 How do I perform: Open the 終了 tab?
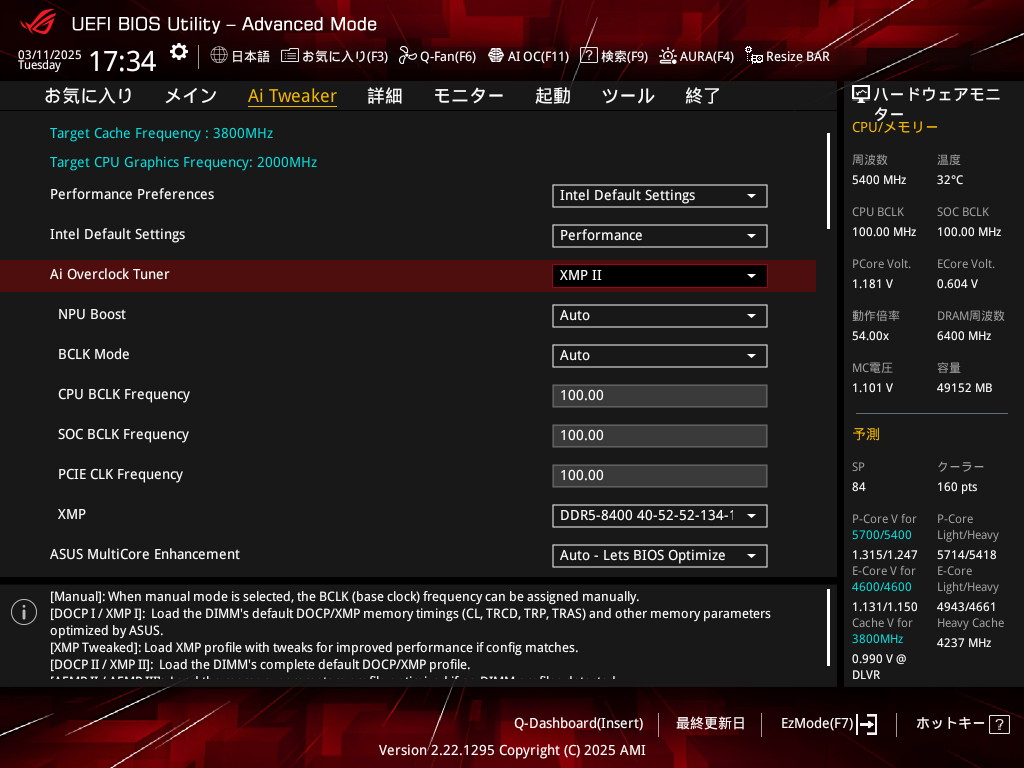point(703,96)
